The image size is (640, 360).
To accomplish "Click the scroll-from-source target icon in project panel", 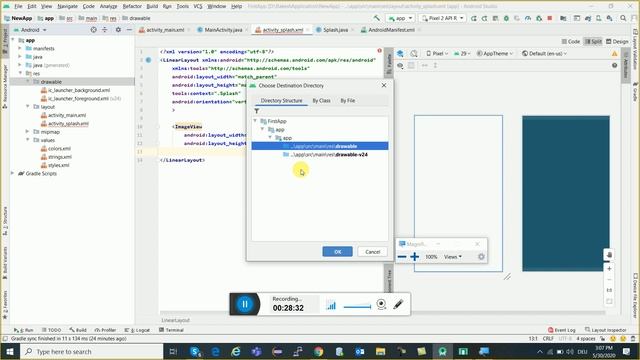I will point(93,30).
